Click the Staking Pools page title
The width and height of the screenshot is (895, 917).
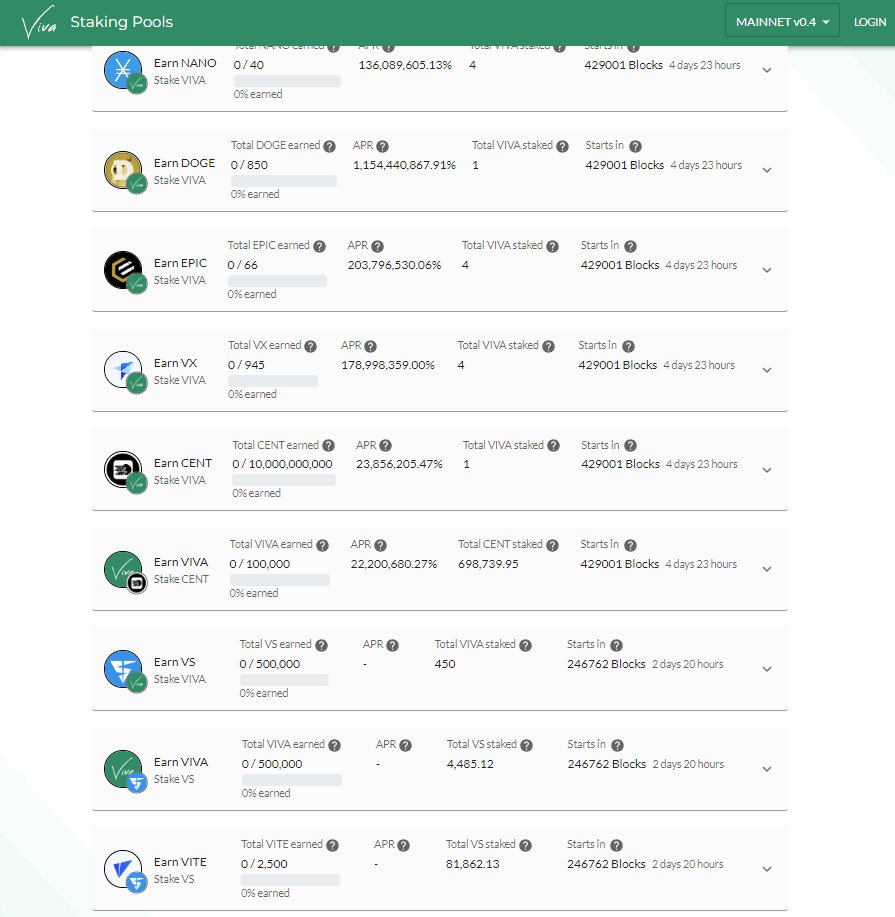pos(122,22)
